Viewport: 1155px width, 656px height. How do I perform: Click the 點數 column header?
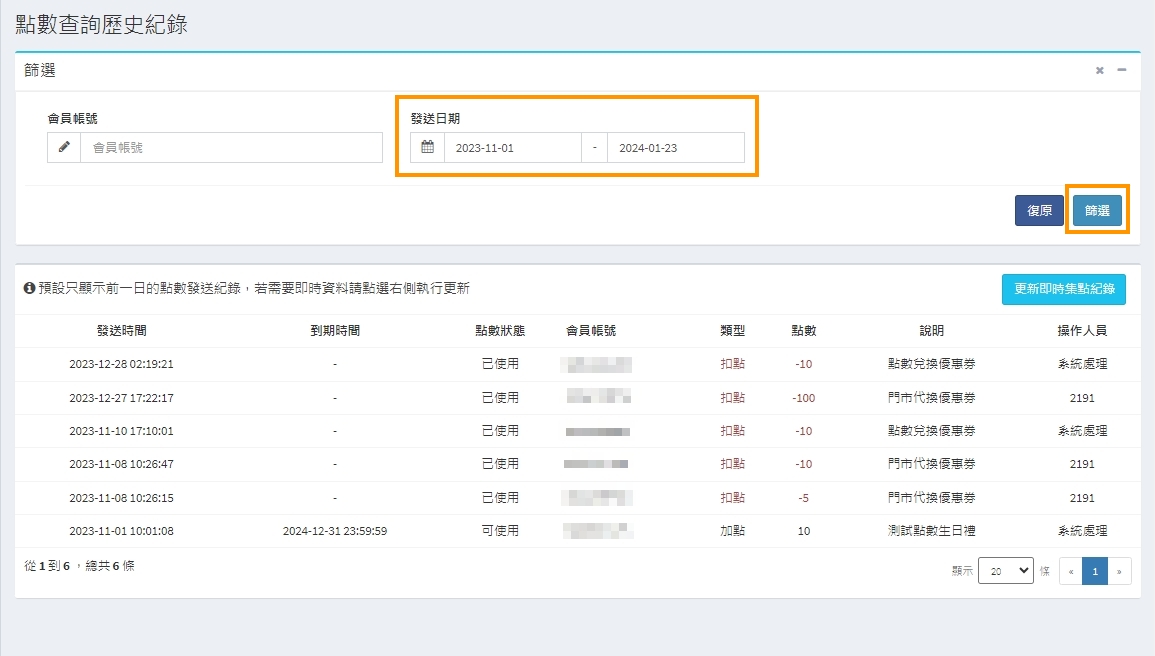[x=803, y=331]
